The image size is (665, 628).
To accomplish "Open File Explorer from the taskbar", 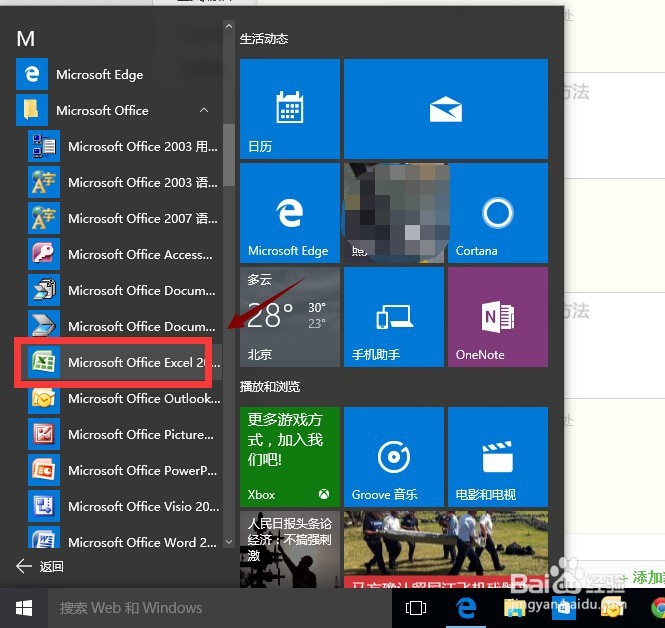I will click(x=515, y=608).
